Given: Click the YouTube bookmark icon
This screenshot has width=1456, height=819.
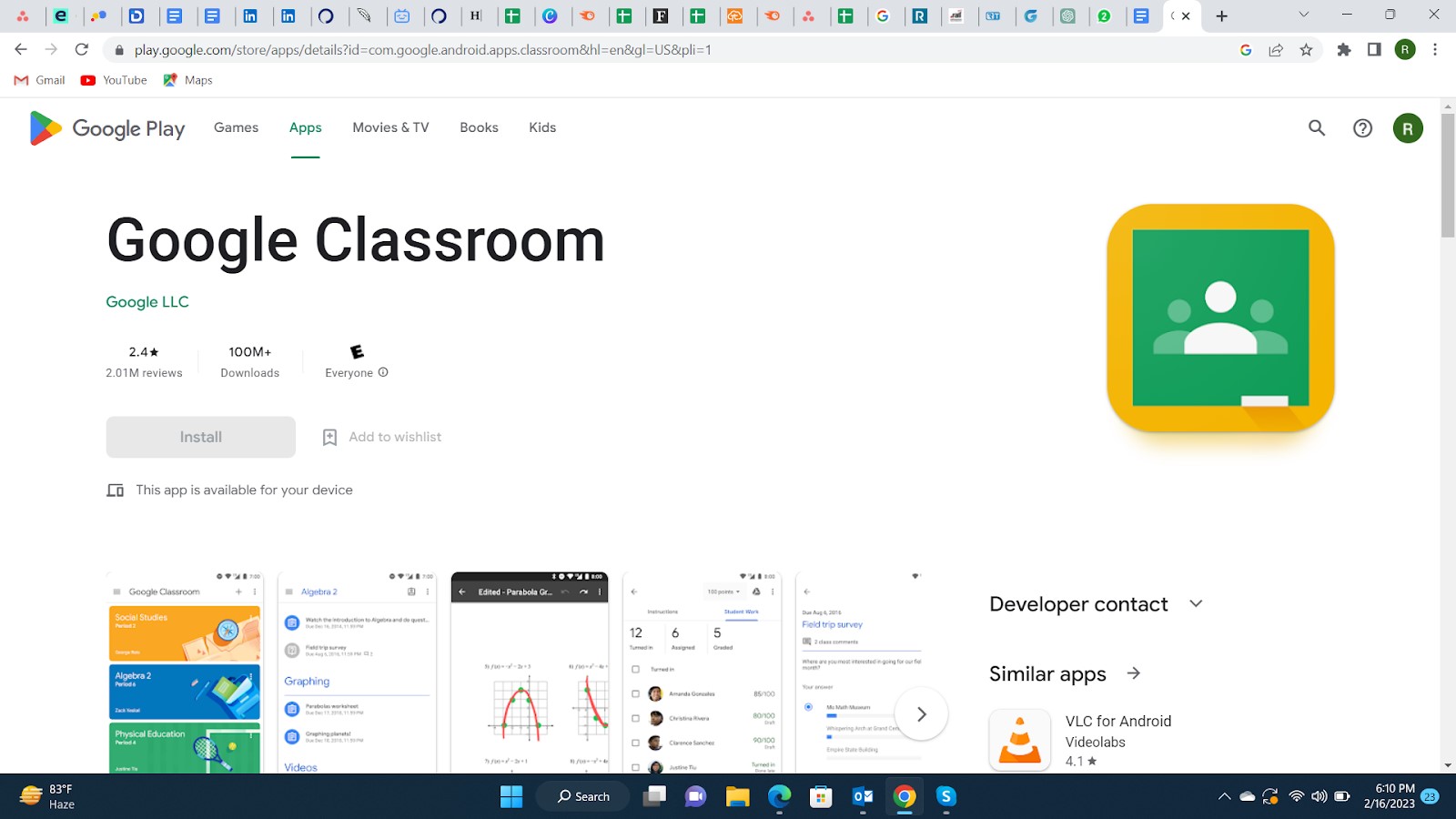Looking at the screenshot, I should click(87, 80).
